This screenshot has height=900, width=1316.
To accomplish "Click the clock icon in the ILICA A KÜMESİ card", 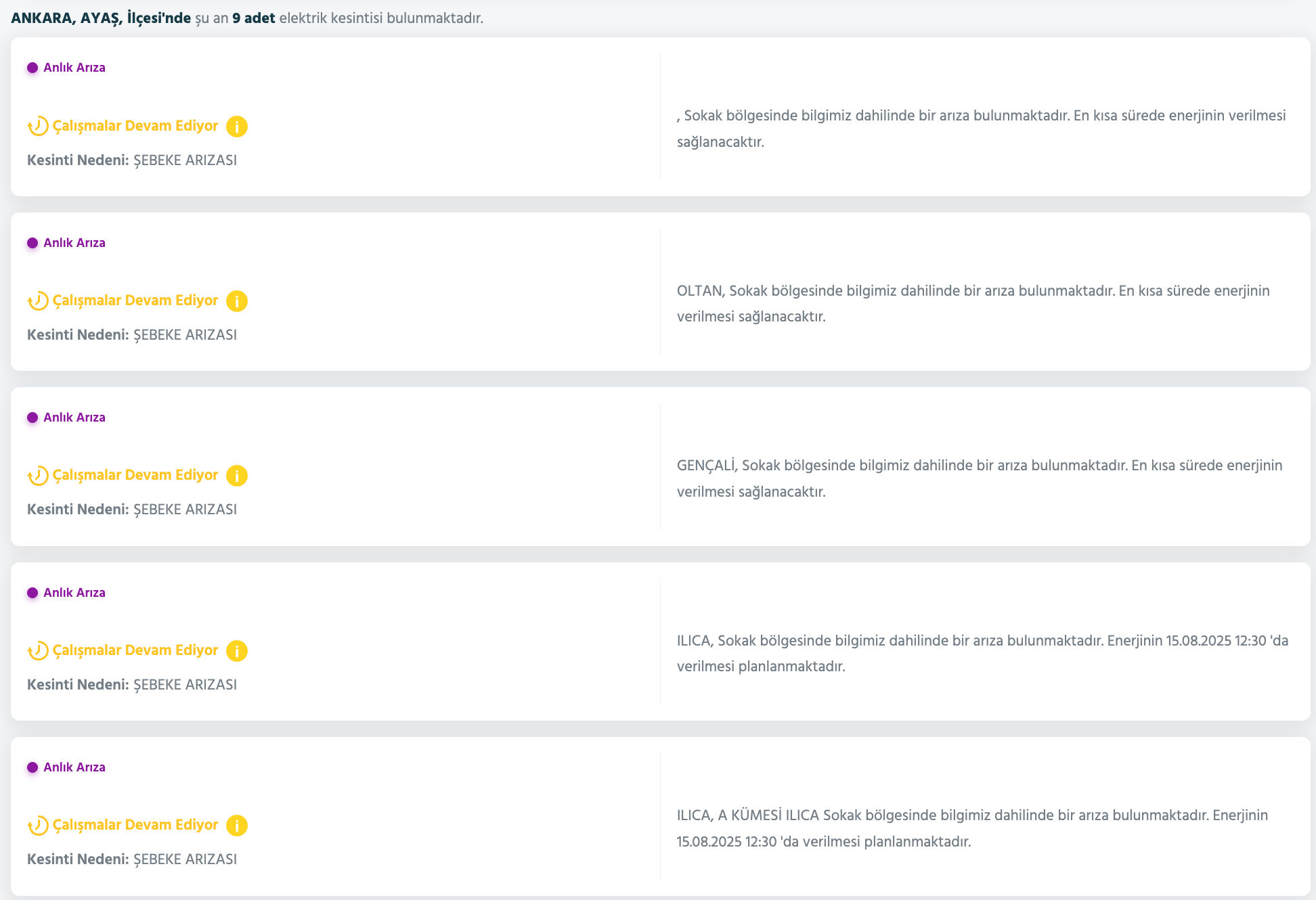I will point(38,826).
